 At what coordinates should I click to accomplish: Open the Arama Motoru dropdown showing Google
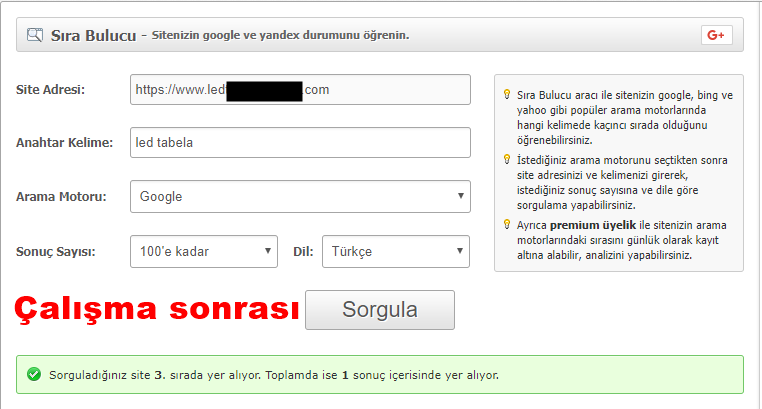point(300,196)
